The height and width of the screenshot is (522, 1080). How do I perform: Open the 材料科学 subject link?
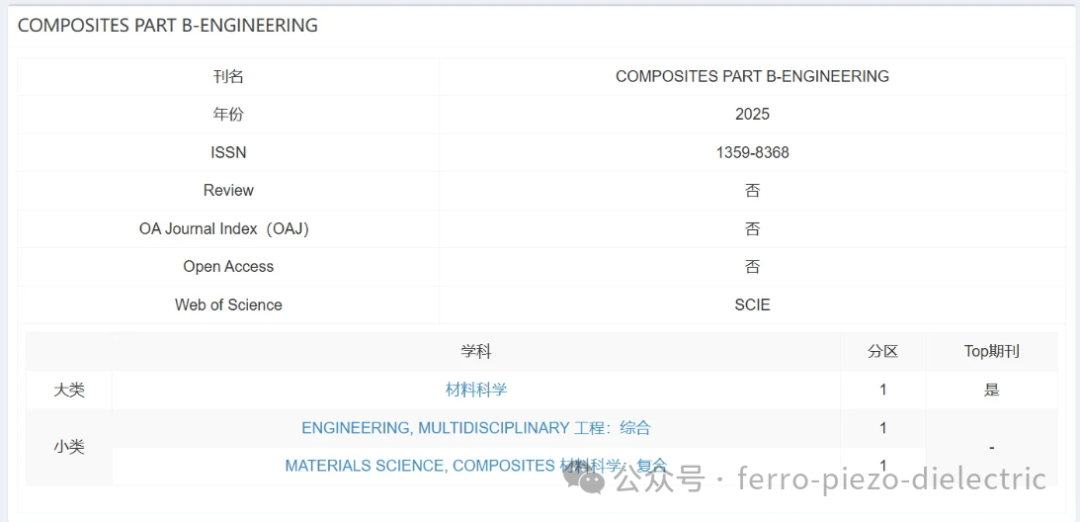476,390
